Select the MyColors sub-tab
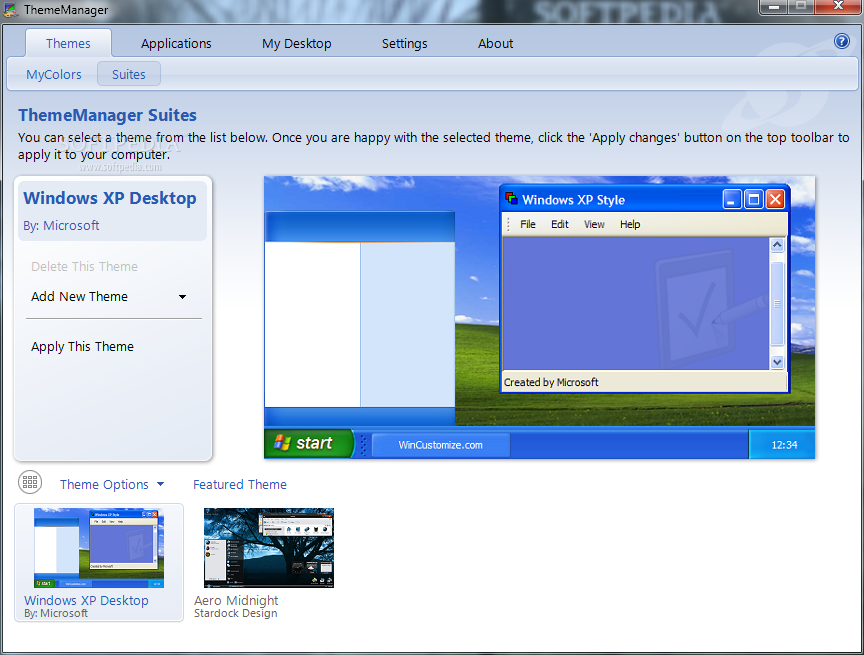This screenshot has width=864, height=655. coord(53,74)
